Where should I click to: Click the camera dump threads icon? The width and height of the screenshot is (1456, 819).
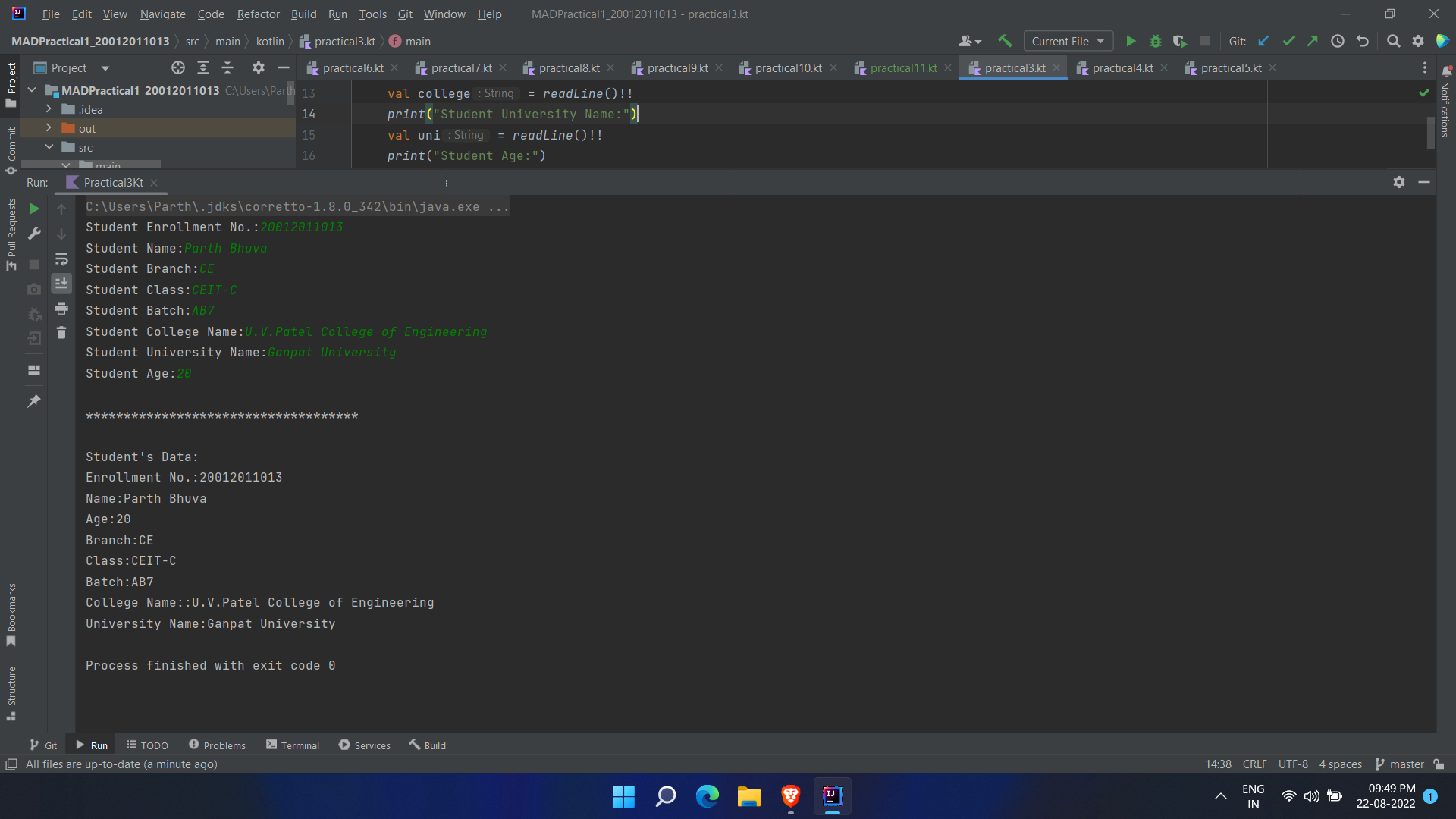click(34, 289)
